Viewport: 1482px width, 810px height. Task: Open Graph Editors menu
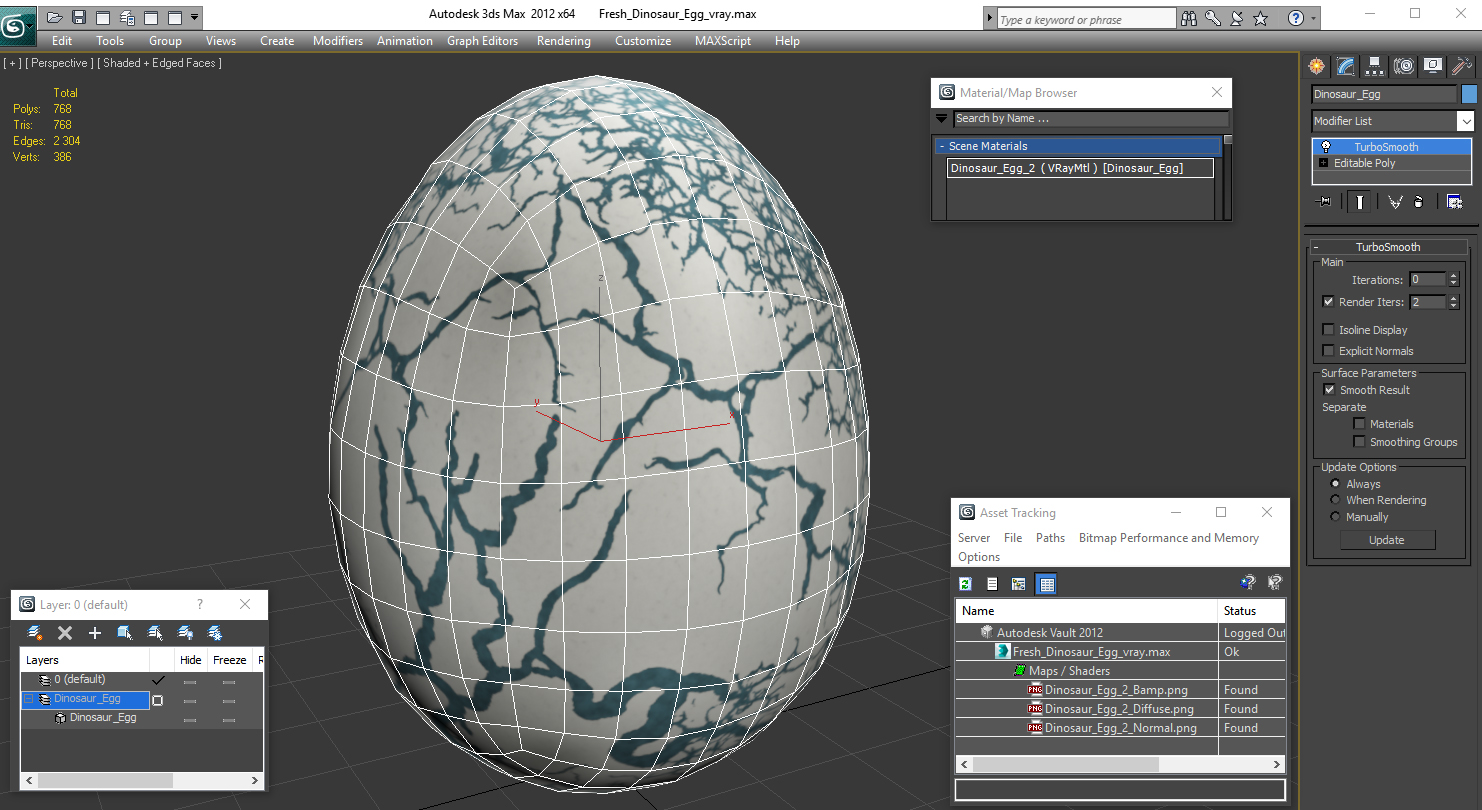(483, 41)
